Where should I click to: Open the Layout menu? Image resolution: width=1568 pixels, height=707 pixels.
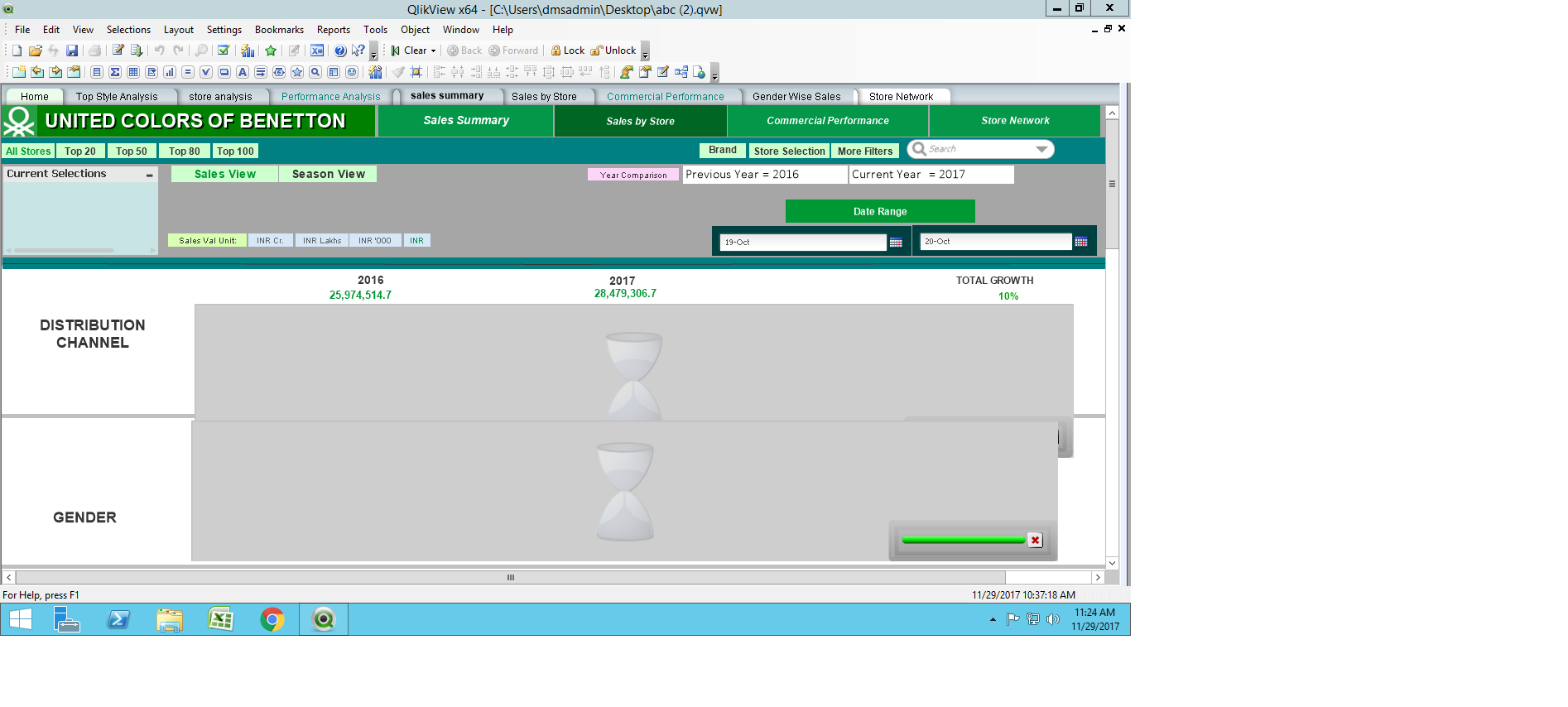pyautogui.click(x=179, y=30)
